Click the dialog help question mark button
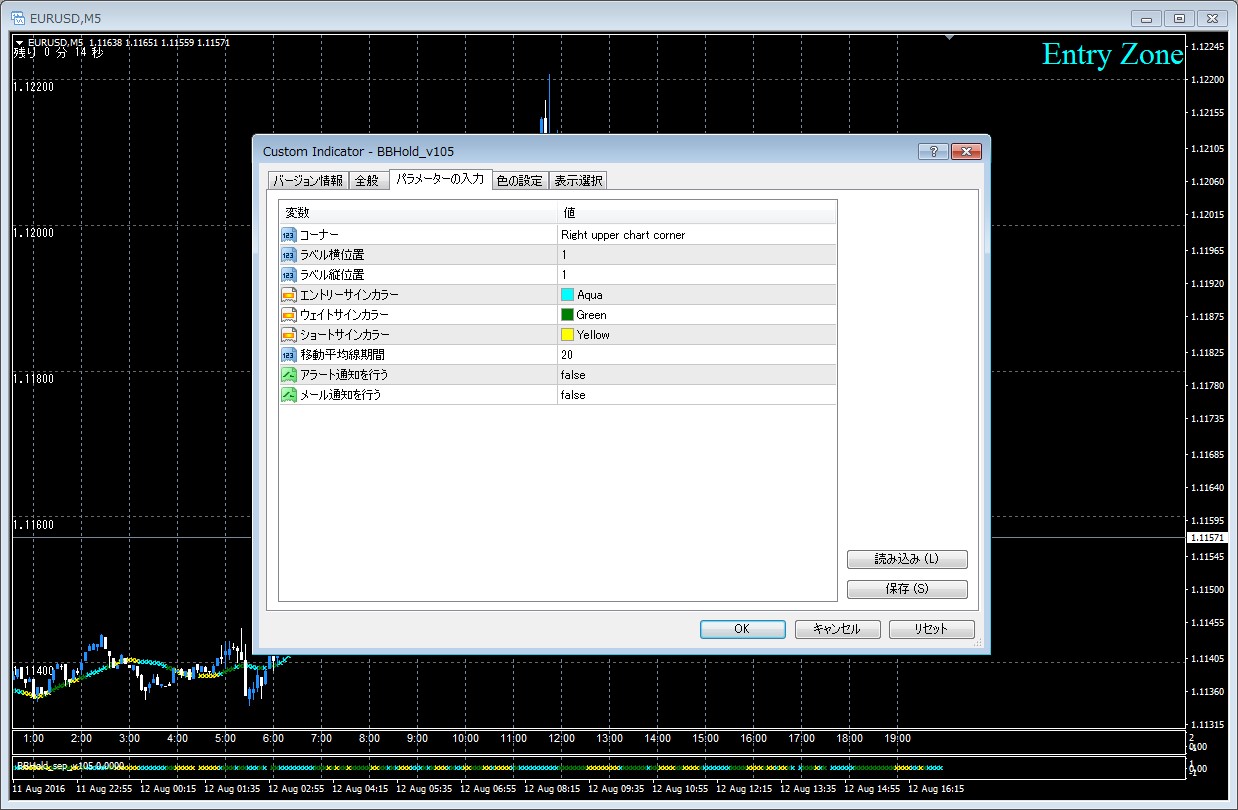 [x=932, y=151]
